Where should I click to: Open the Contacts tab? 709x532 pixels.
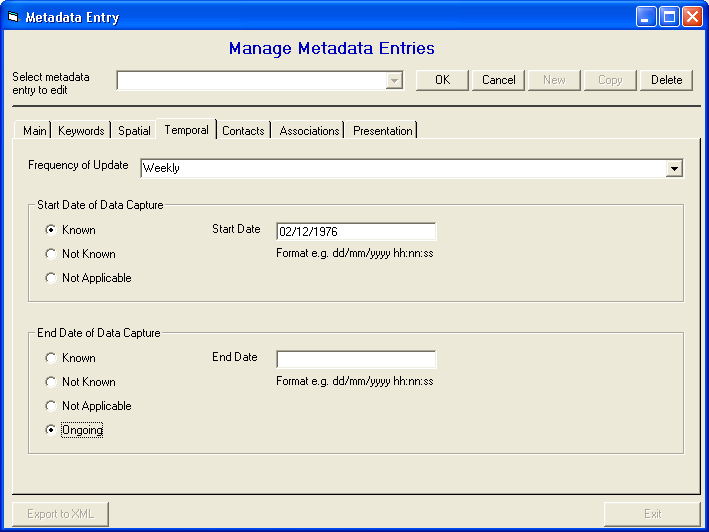(x=243, y=131)
